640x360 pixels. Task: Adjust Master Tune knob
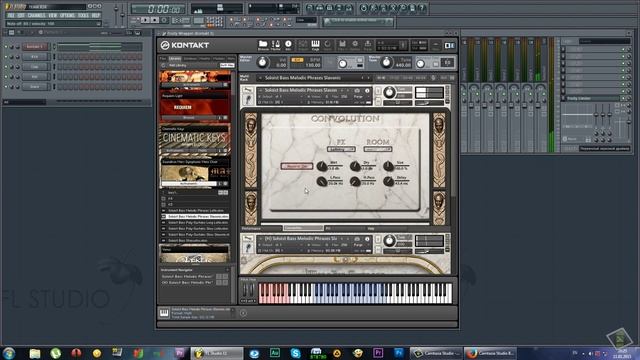386,62
